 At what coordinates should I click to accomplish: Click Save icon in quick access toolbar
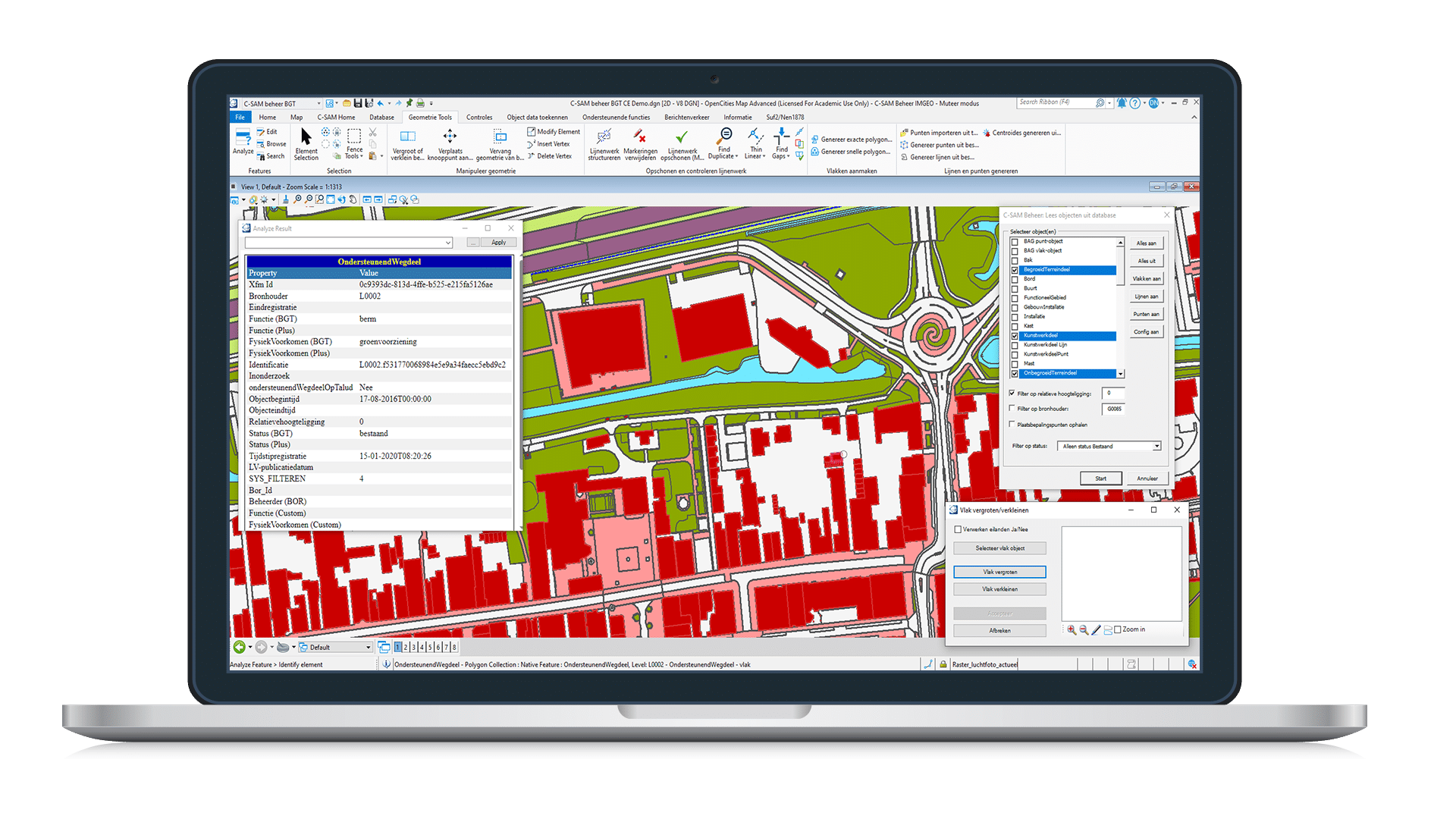358,103
